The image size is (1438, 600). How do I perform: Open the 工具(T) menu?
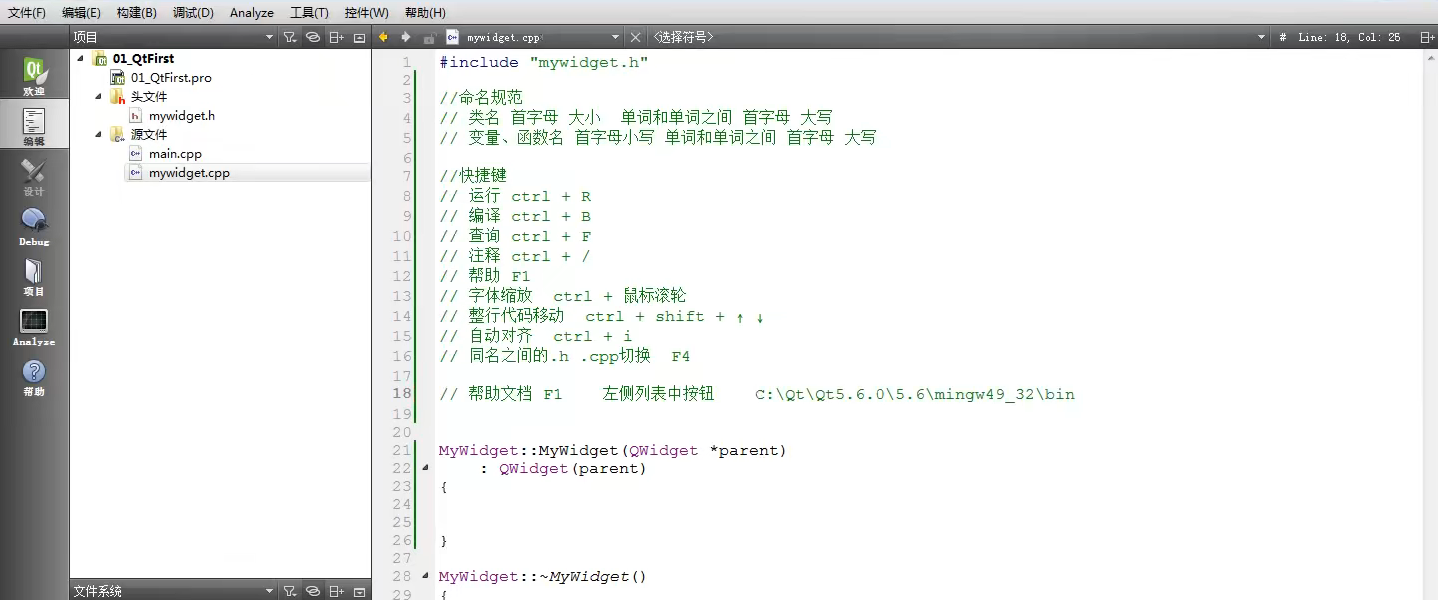309,12
